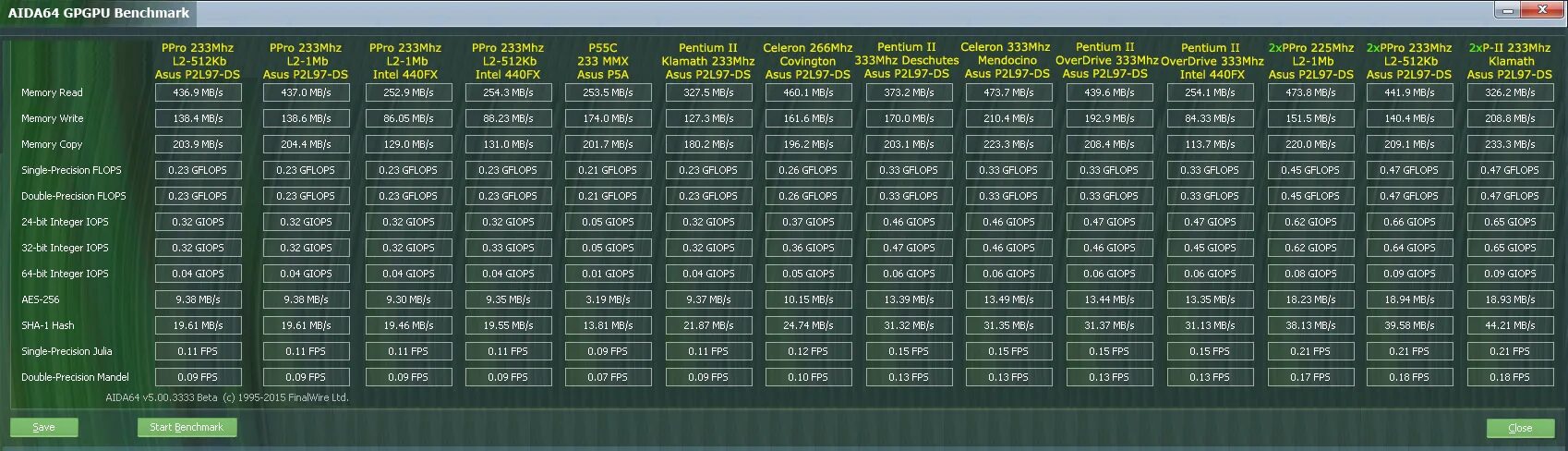This screenshot has height=451, width=1568.
Task: Select the Memory Read row label
Action: [x=52, y=92]
